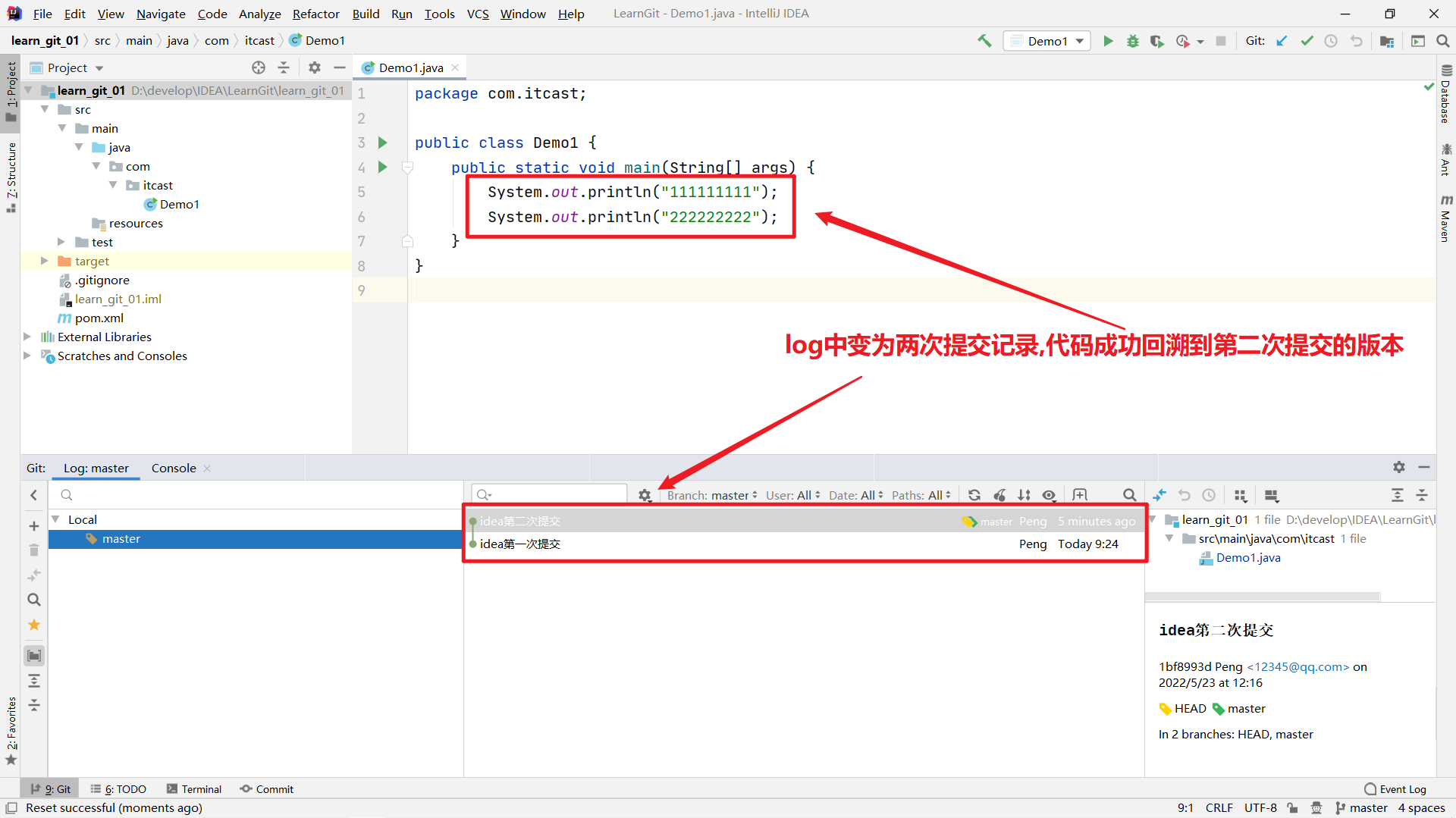Toggle the Ant side panel
The image size is (1456, 818).
(1446, 160)
